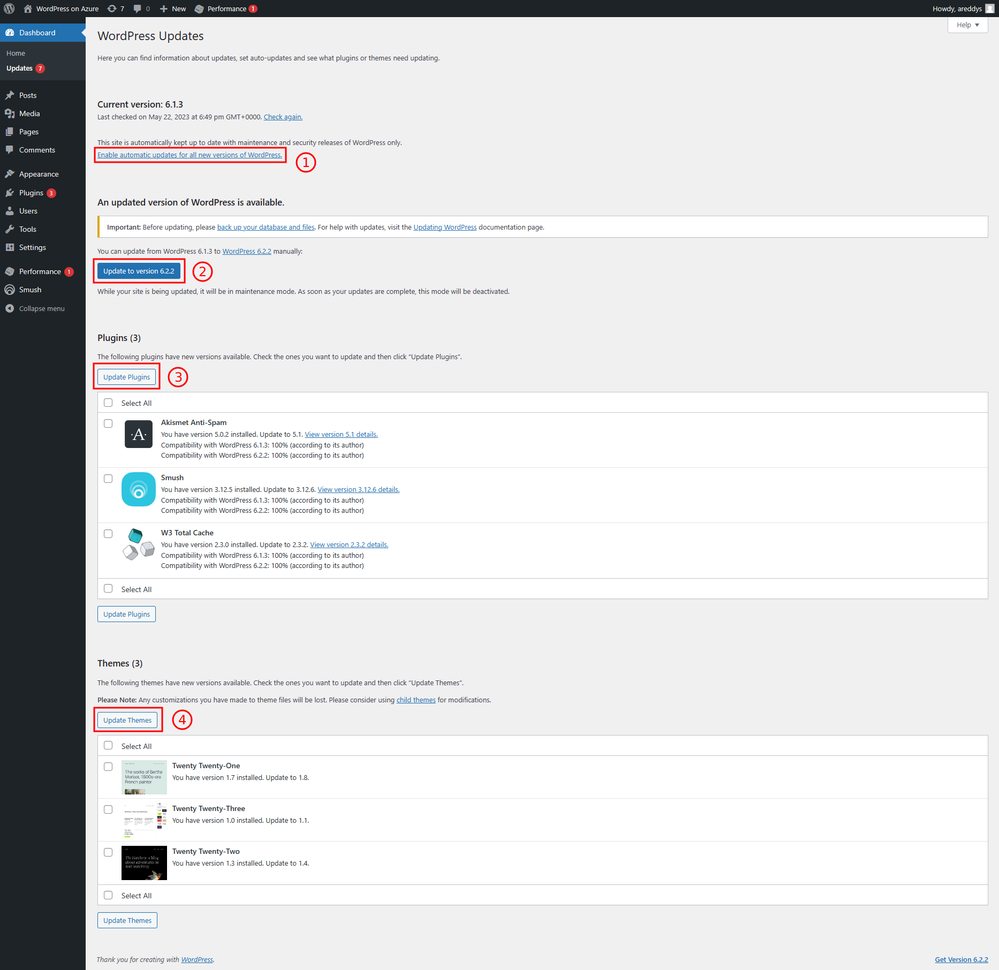Open Performance icon in top admin bar

click(199, 8)
